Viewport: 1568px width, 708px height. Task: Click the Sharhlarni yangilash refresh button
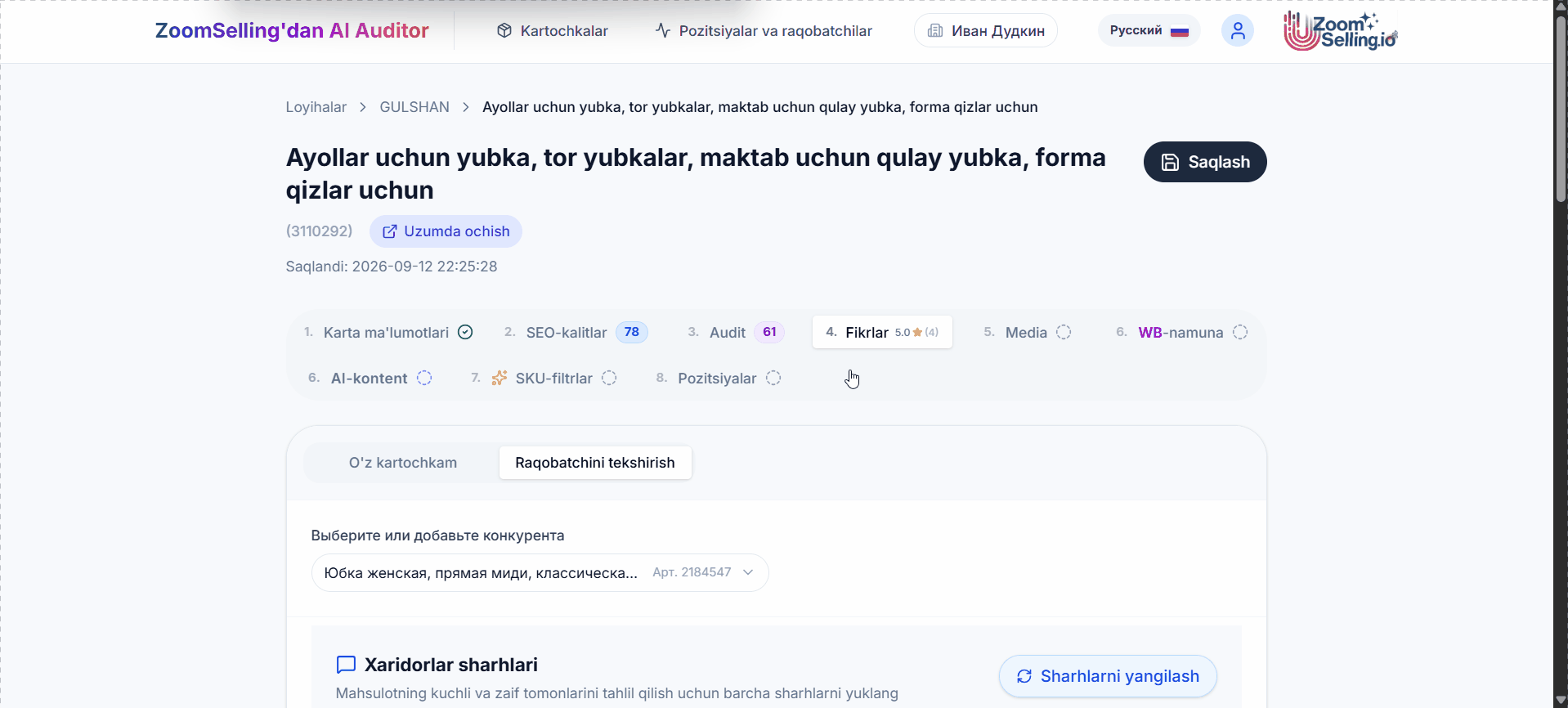(1108, 676)
